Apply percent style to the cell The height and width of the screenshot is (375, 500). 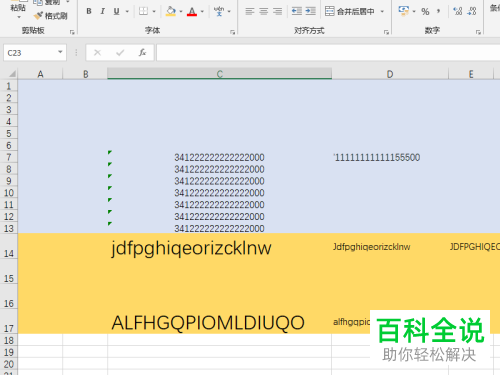(x=425, y=12)
